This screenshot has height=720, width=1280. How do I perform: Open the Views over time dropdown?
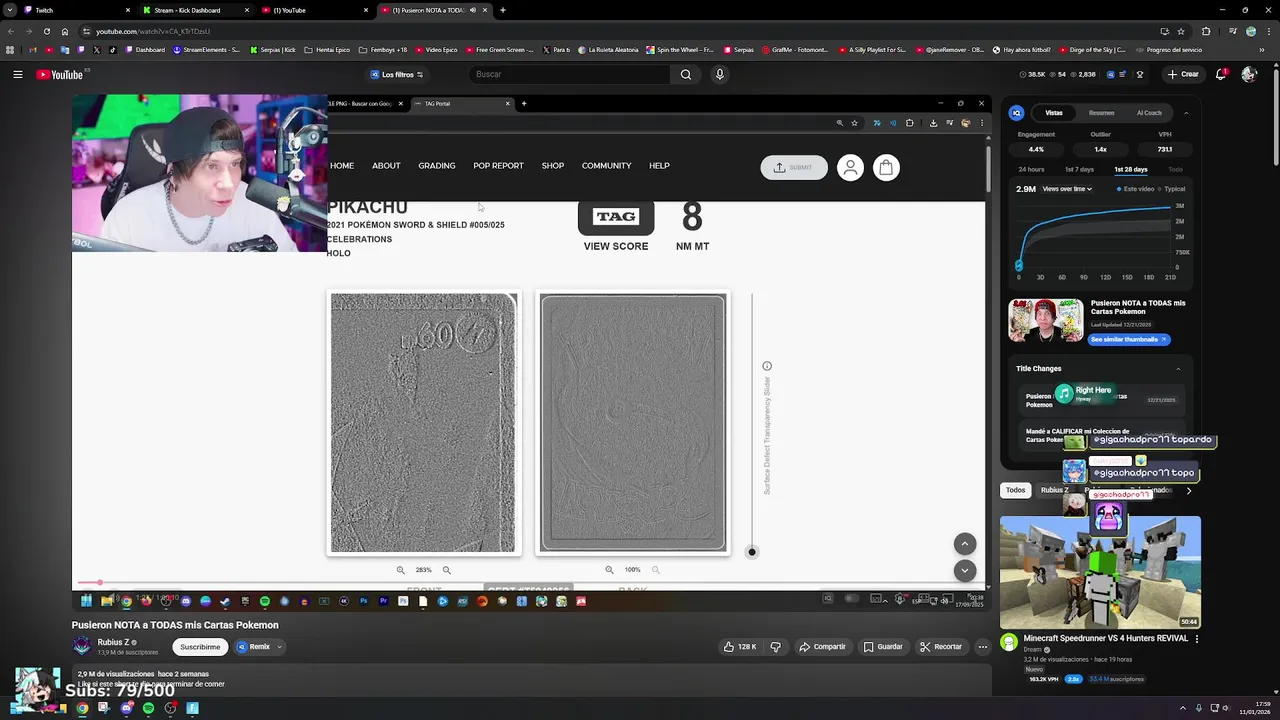[1067, 189]
